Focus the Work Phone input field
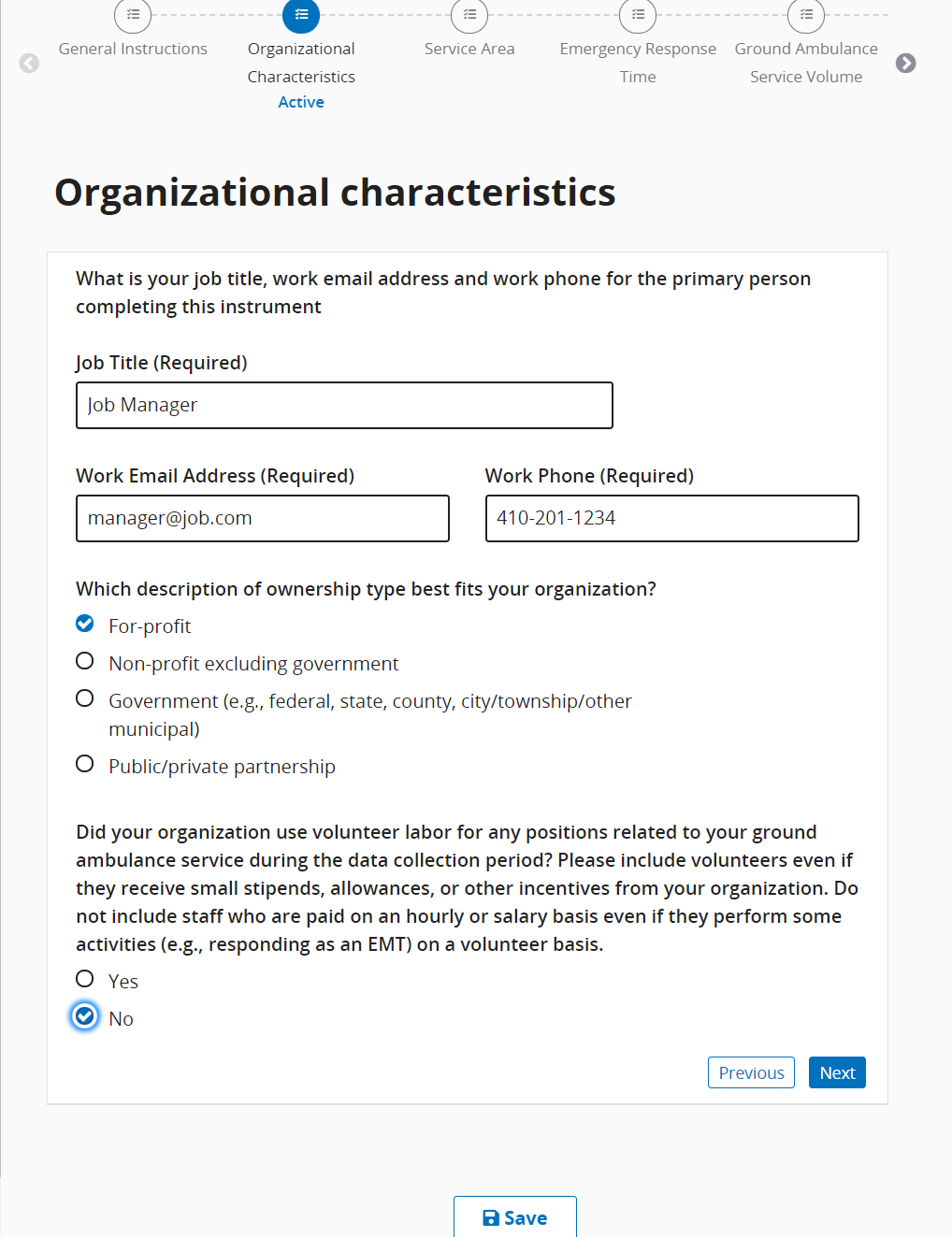 click(671, 519)
